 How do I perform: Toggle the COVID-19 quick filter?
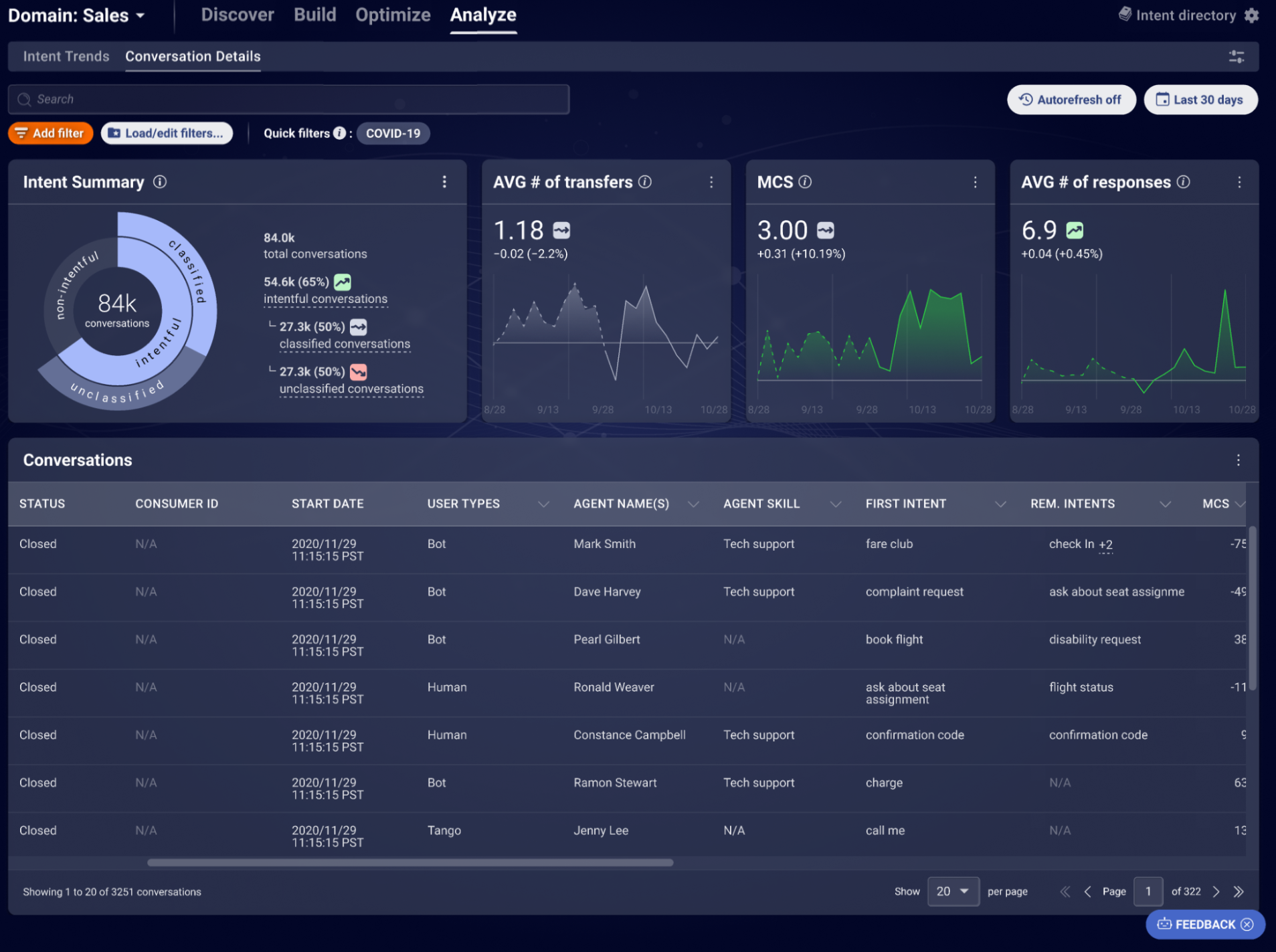click(393, 133)
